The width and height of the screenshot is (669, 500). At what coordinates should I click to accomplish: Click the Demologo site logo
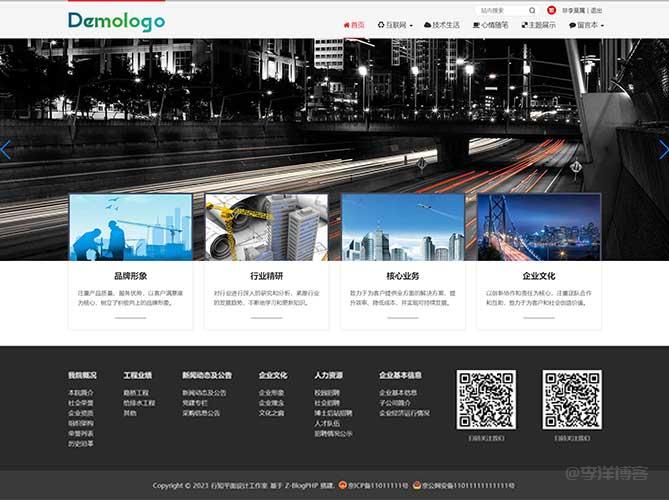(x=117, y=21)
